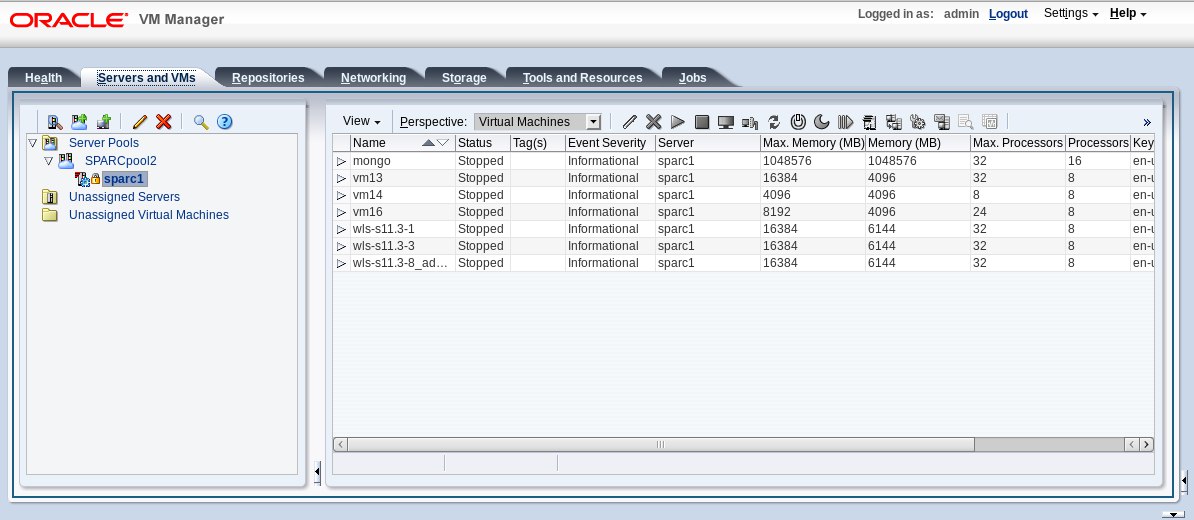Click the Max. Memory (MB) column header
This screenshot has height=520, width=1194.
[x=813, y=142]
